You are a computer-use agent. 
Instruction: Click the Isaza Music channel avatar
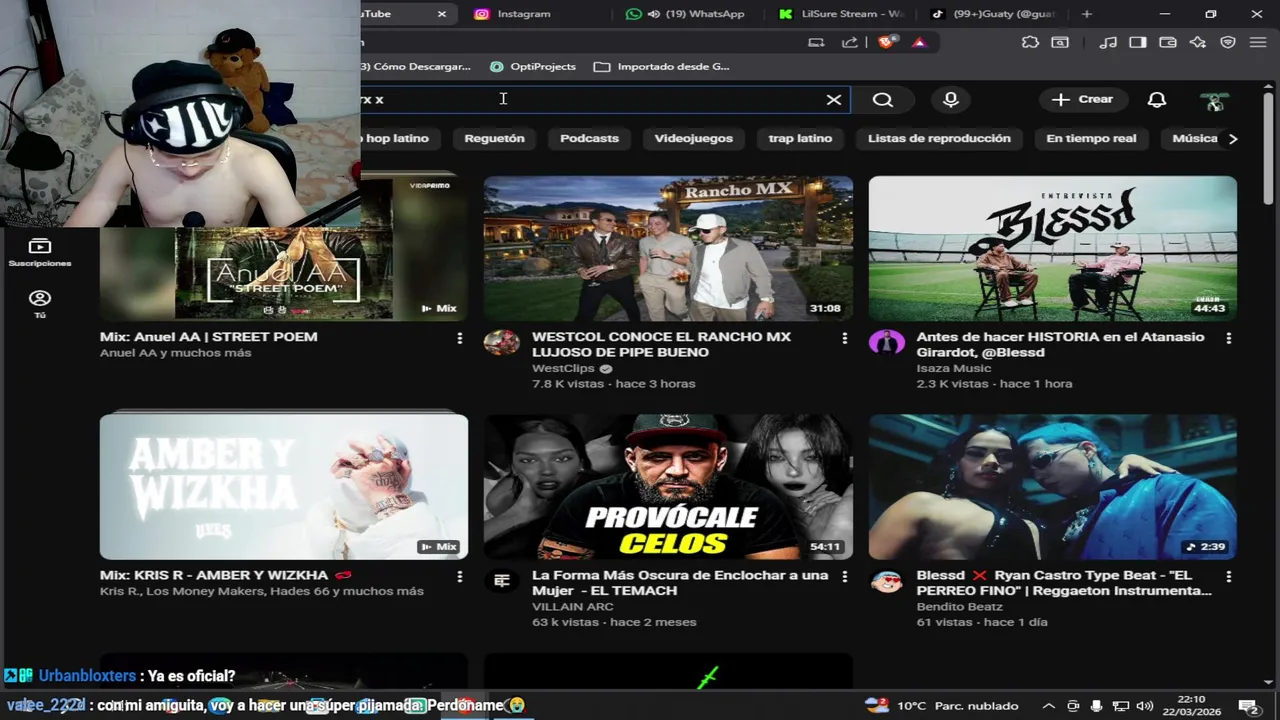click(x=886, y=342)
